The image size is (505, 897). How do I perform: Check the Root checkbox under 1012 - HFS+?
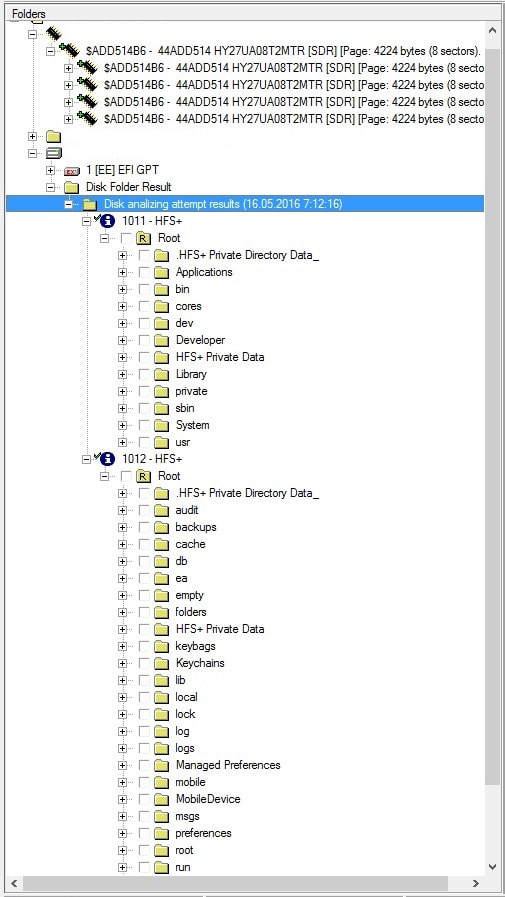[x=126, y=476]
